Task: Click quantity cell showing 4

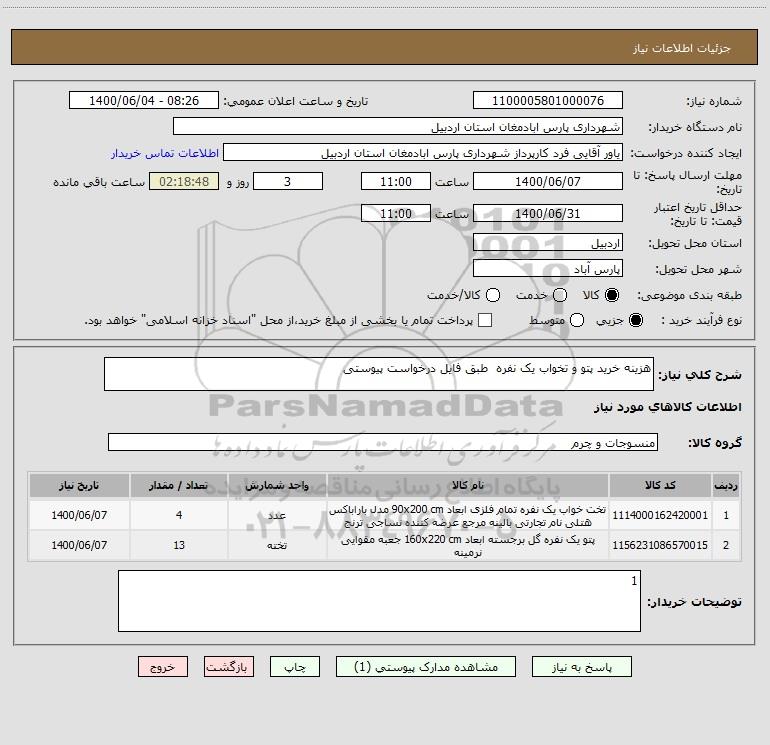Action: point(179,515)
